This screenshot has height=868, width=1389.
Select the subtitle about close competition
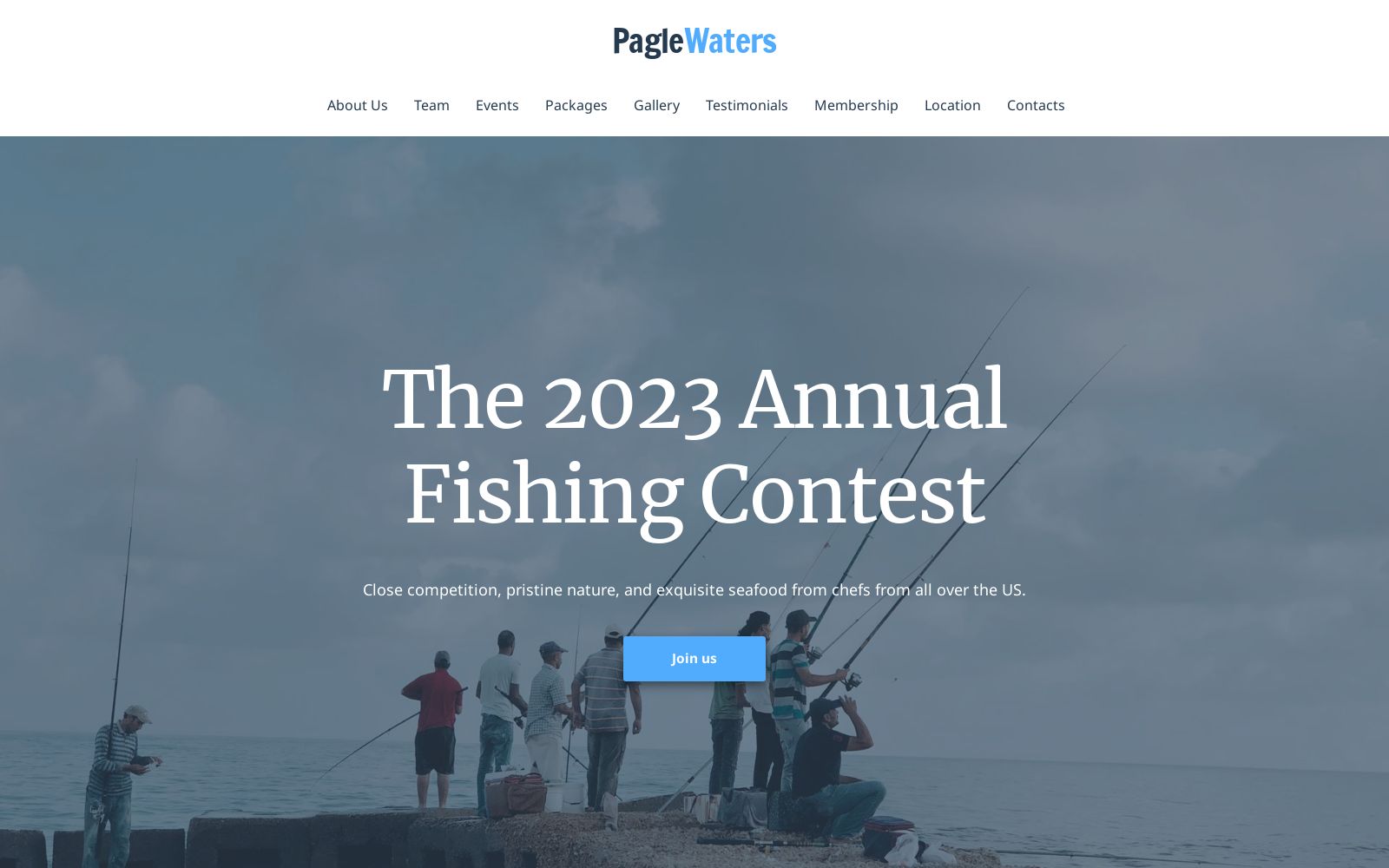click(x=694, y=589)
